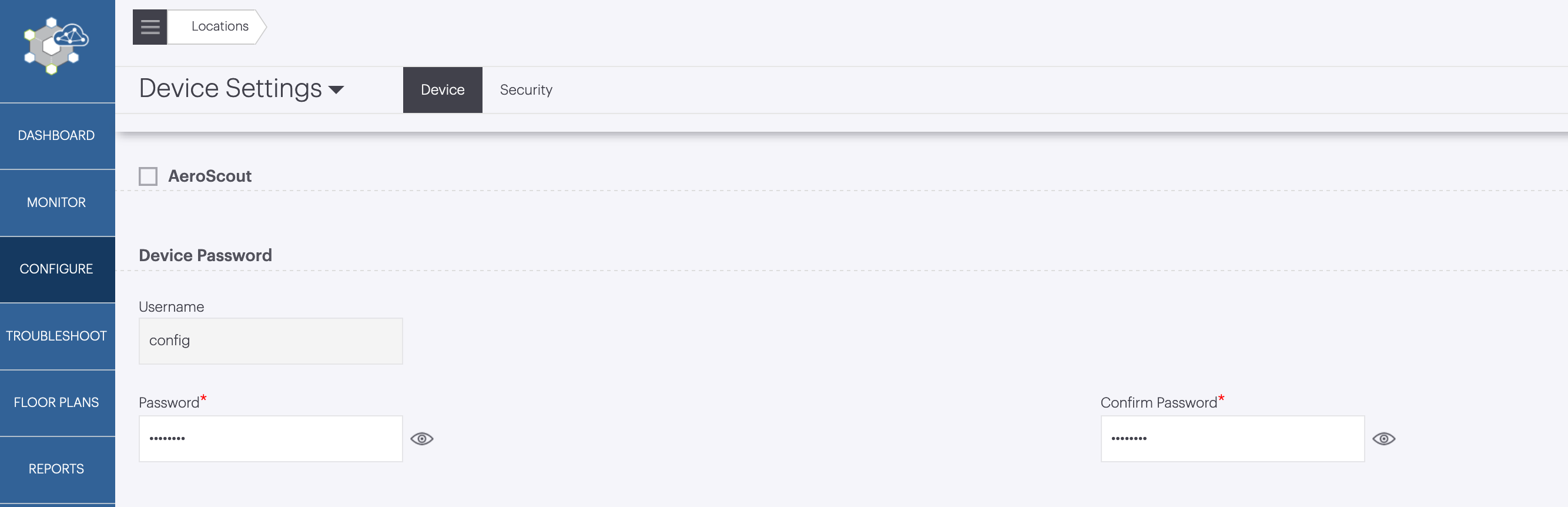View the Reports section
Screen dimensions: 1568x507
(56, 469)
